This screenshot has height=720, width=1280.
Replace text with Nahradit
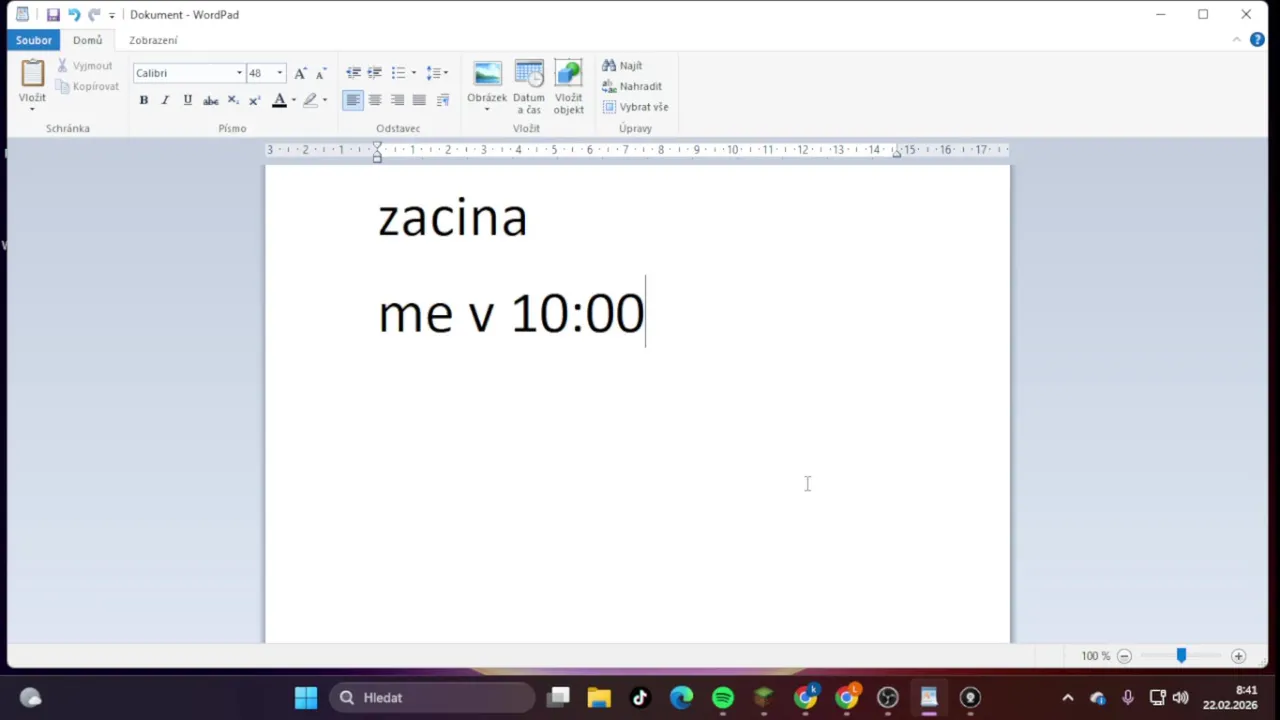click(x=632, y=86)
